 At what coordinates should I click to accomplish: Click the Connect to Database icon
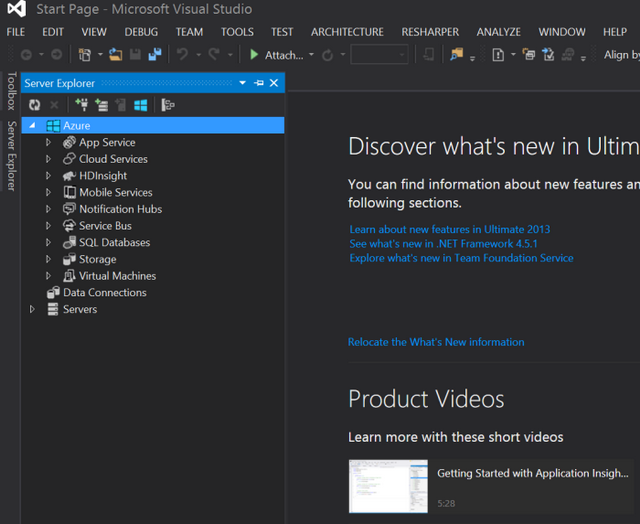82,105
